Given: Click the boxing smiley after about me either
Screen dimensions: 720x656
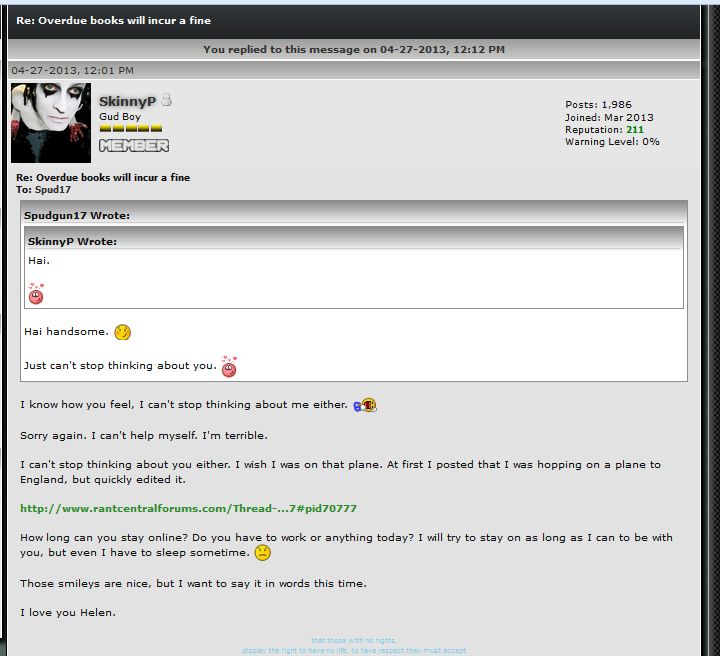Looking at the screenshot, I should (x=365, y=405).
